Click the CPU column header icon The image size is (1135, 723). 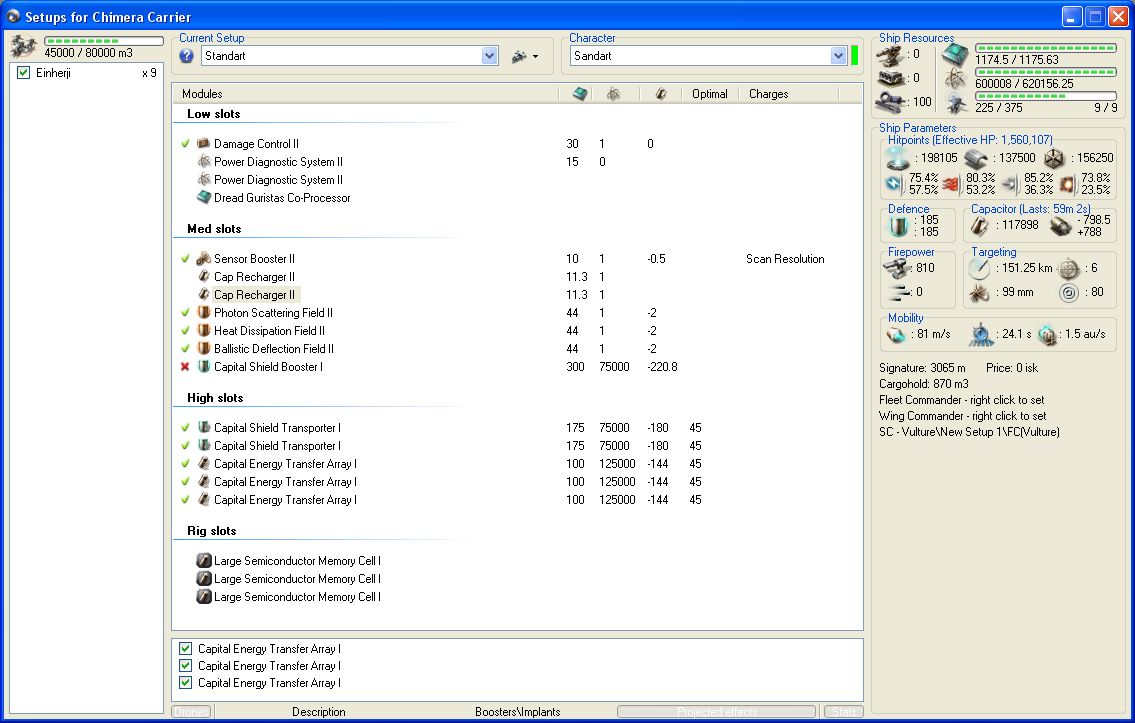point(580,94)
